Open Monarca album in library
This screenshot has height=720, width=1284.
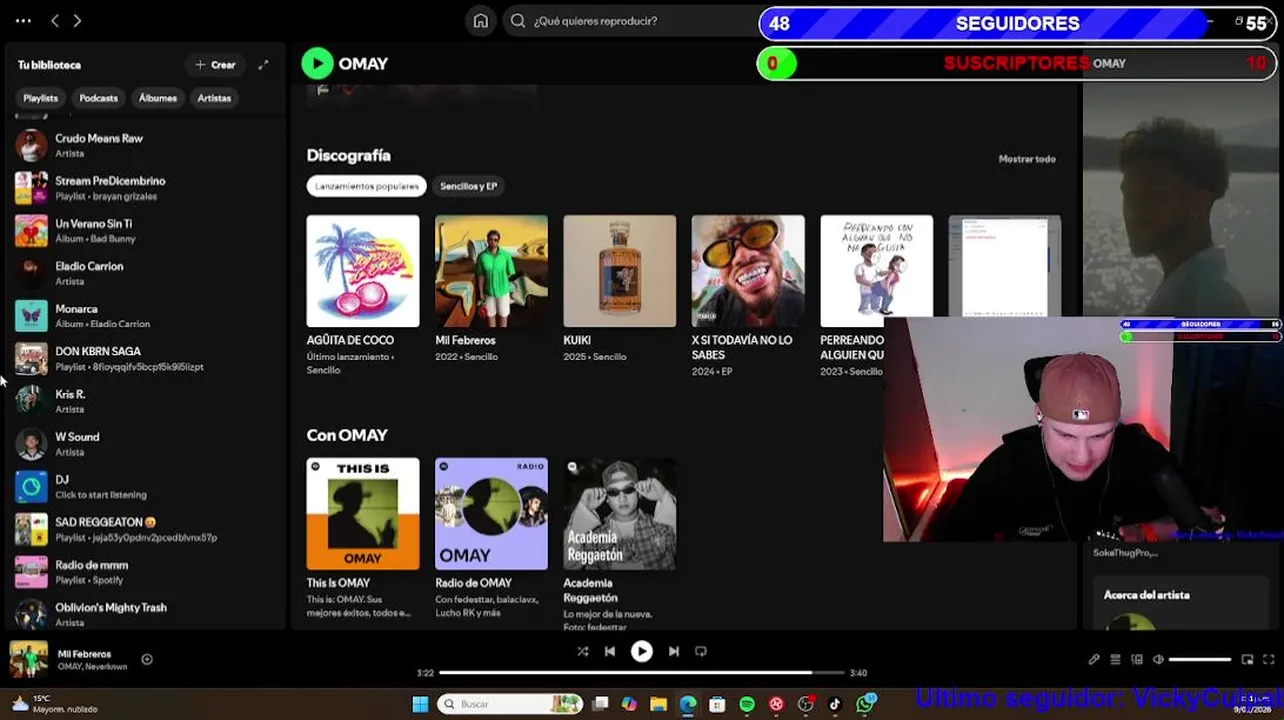(x=145, y=316)
